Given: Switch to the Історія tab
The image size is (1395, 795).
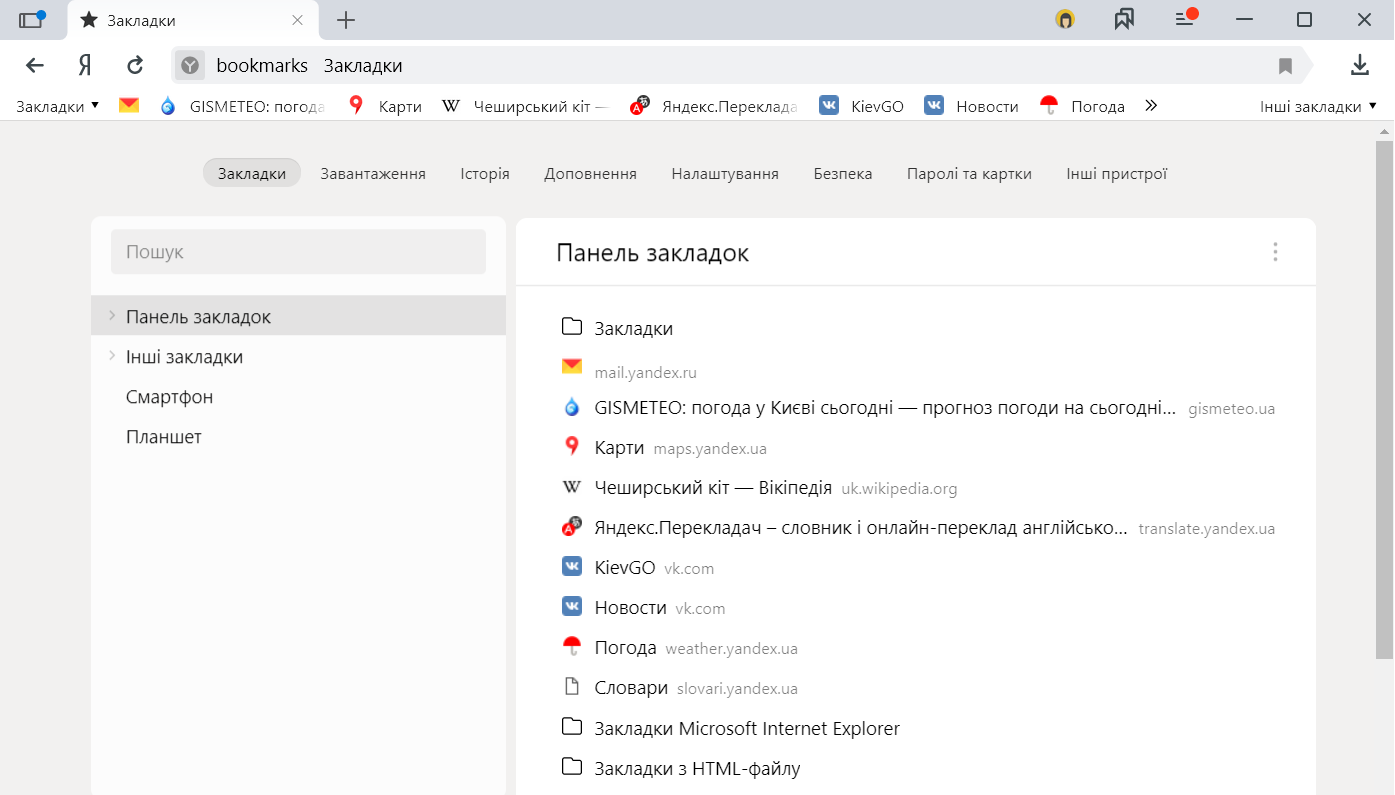Looking at the screenshot, I should [x=485, y=173].
